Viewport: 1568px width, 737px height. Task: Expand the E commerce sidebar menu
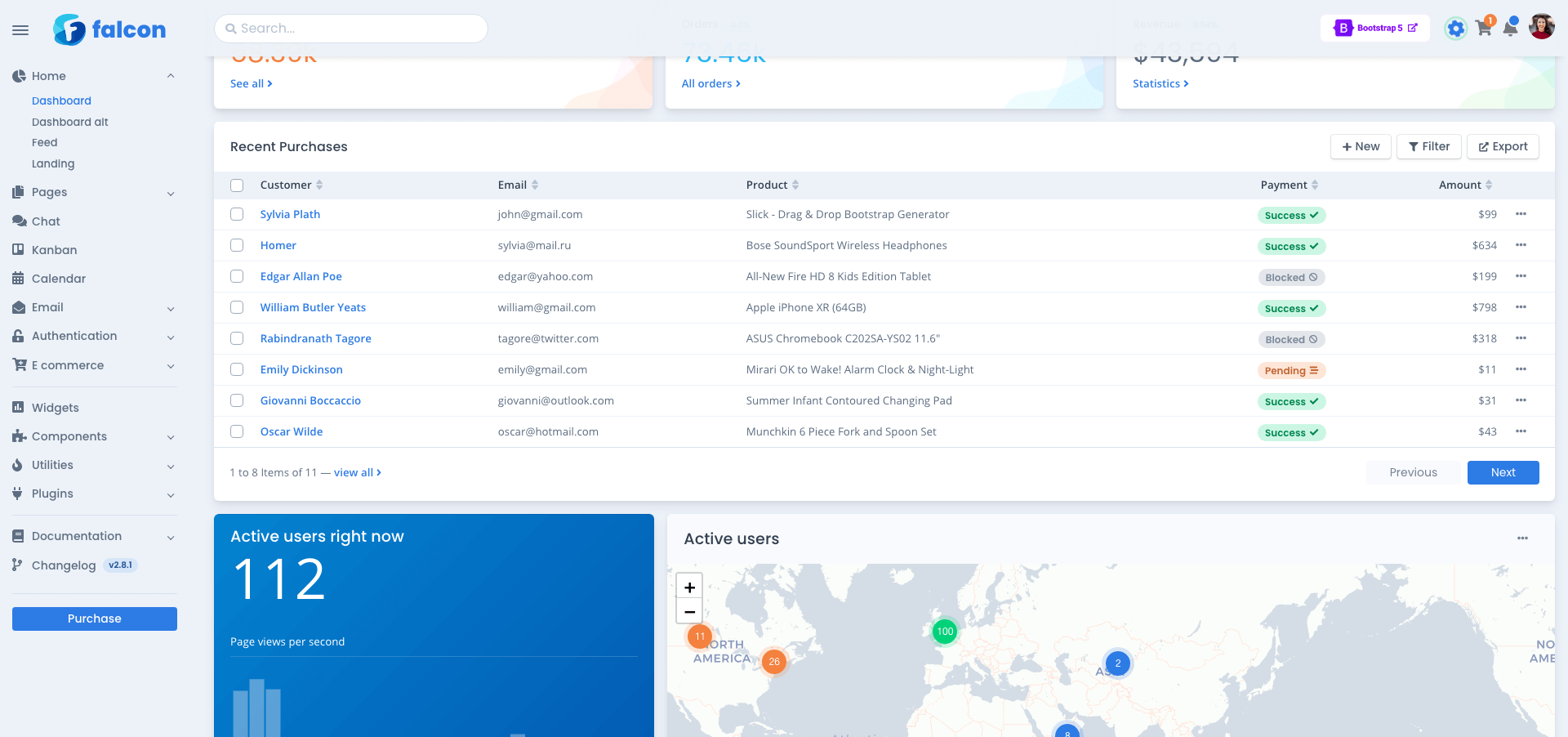[94, 365]
